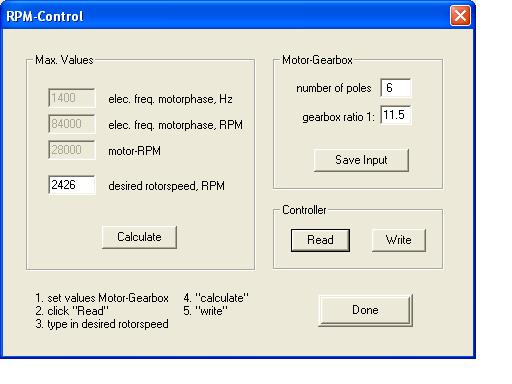Select the gearbox ratio input field

[x=396, y=115]
